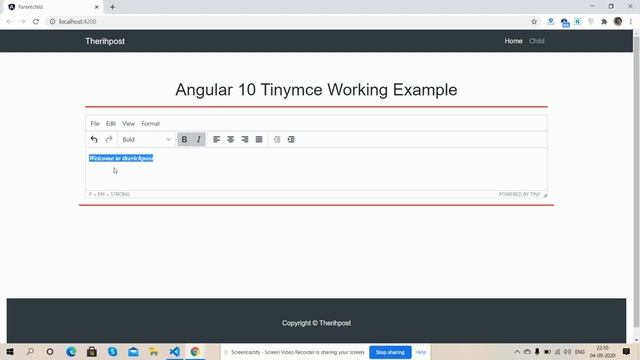This screenshot has width=640, height=360.
Task: Open Windows taskbar search
Action: [30, 352]
